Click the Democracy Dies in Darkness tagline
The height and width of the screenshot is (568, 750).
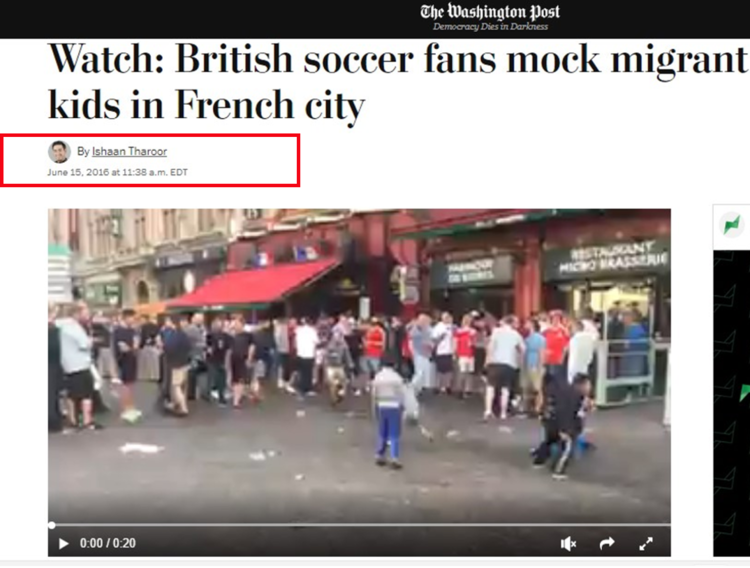(490, 27)
